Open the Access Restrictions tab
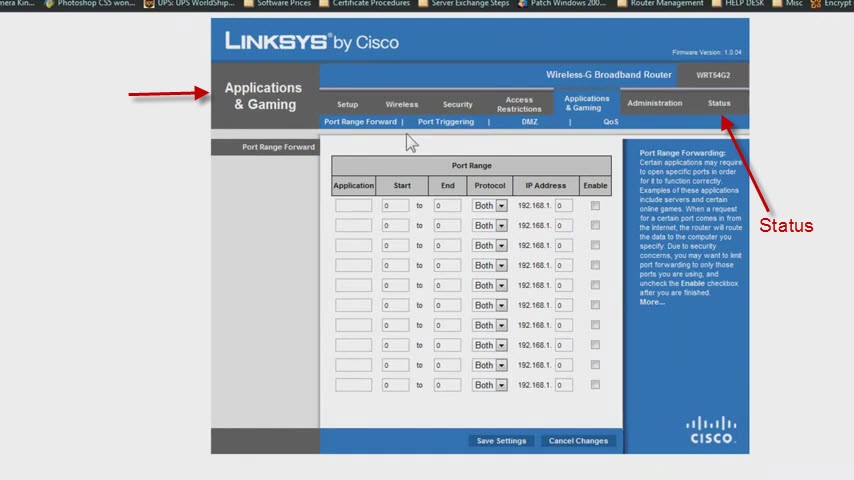Image resolution: width=854 pixels, height=480 pixels. point(519,104)
